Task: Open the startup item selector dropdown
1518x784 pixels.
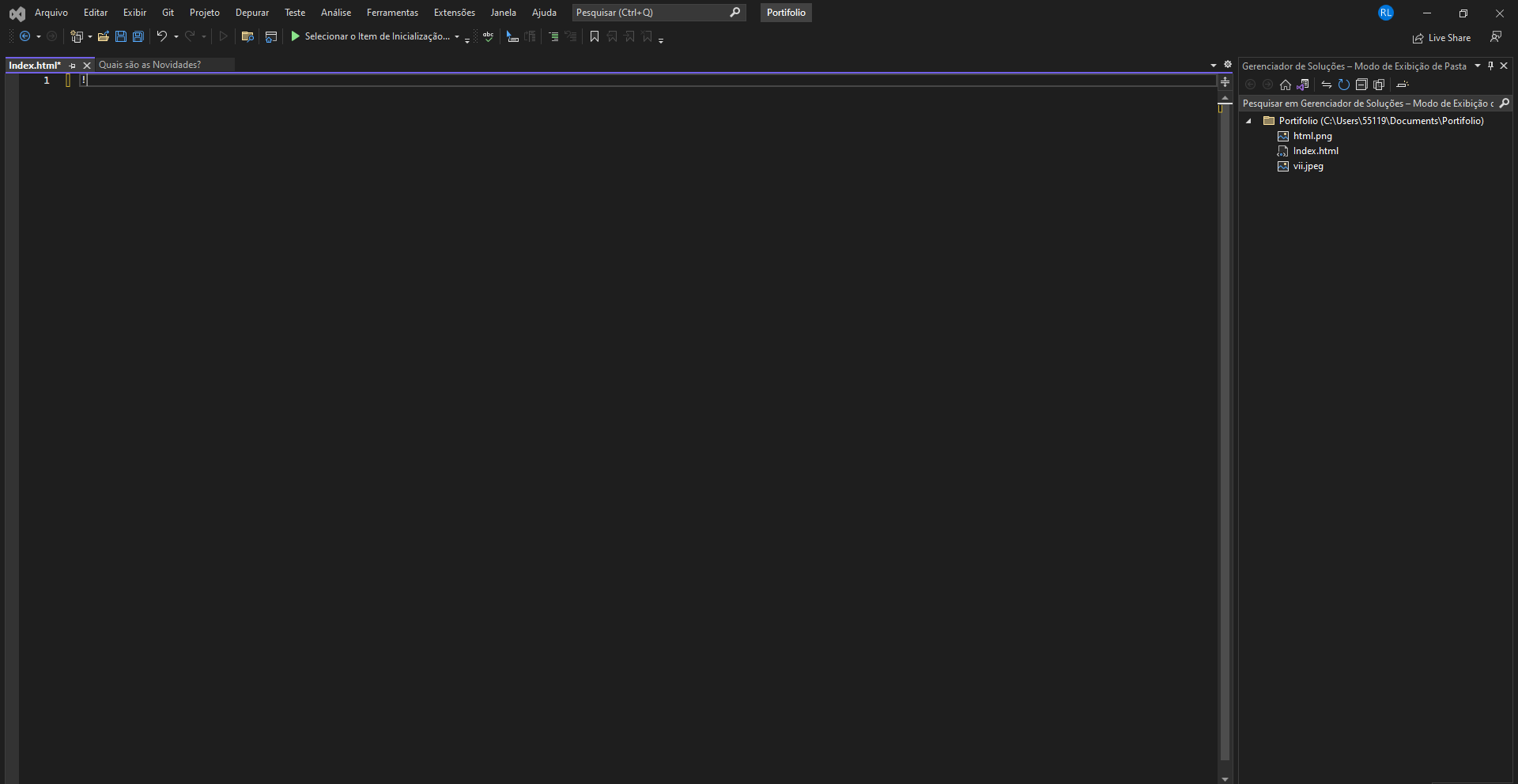Action: coord(457,36)
